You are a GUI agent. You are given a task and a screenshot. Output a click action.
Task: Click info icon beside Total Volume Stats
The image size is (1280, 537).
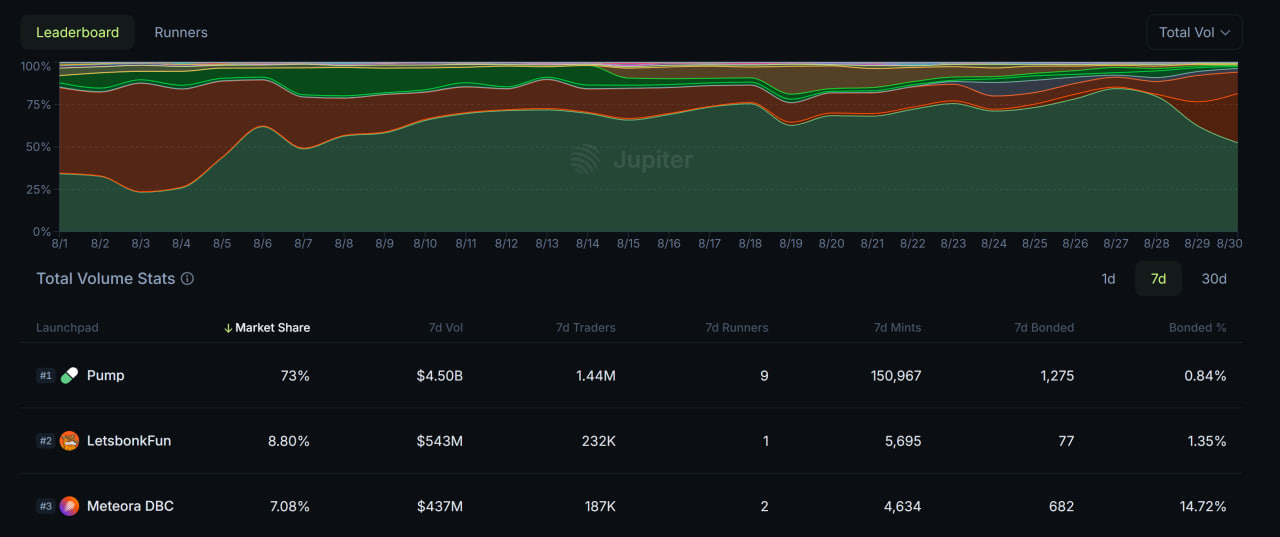(187, 279)
